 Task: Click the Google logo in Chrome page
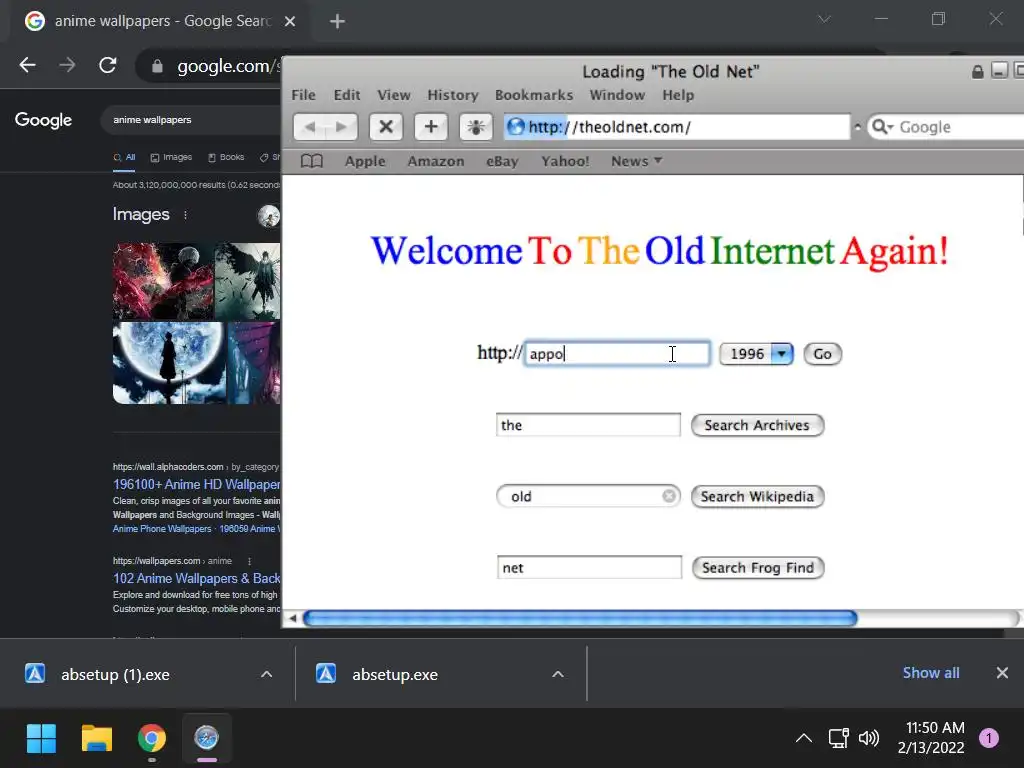43,120
